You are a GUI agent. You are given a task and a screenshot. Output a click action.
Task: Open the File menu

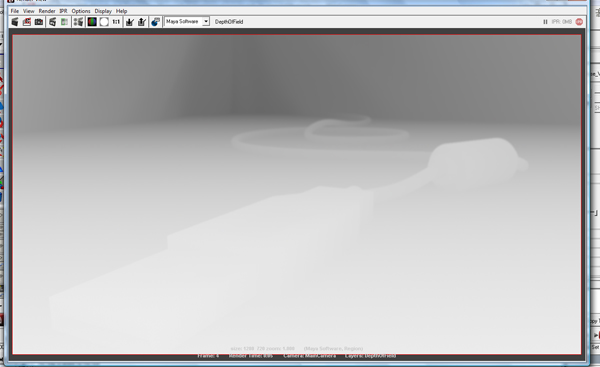15,11
